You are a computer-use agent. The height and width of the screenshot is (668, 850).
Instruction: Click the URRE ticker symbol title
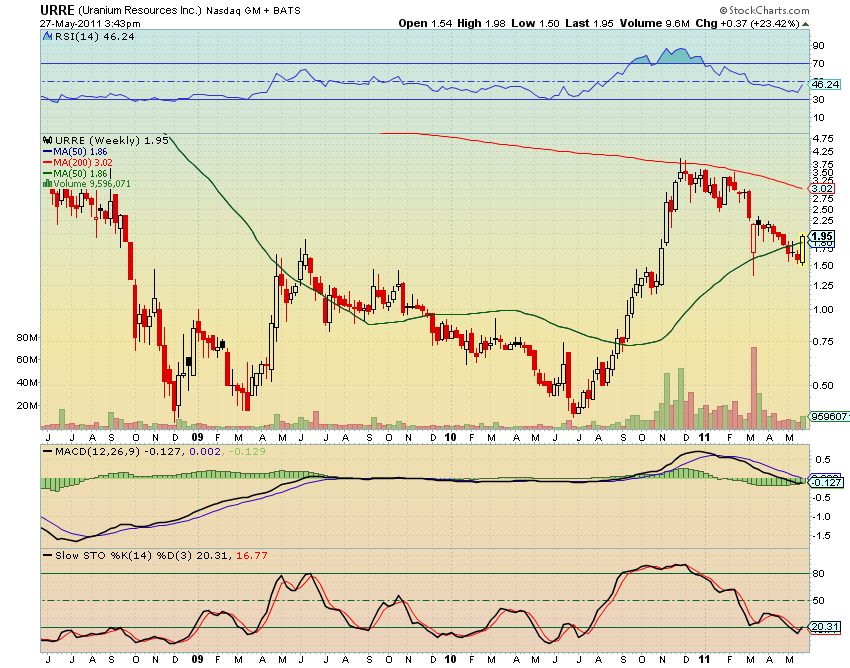57,10
